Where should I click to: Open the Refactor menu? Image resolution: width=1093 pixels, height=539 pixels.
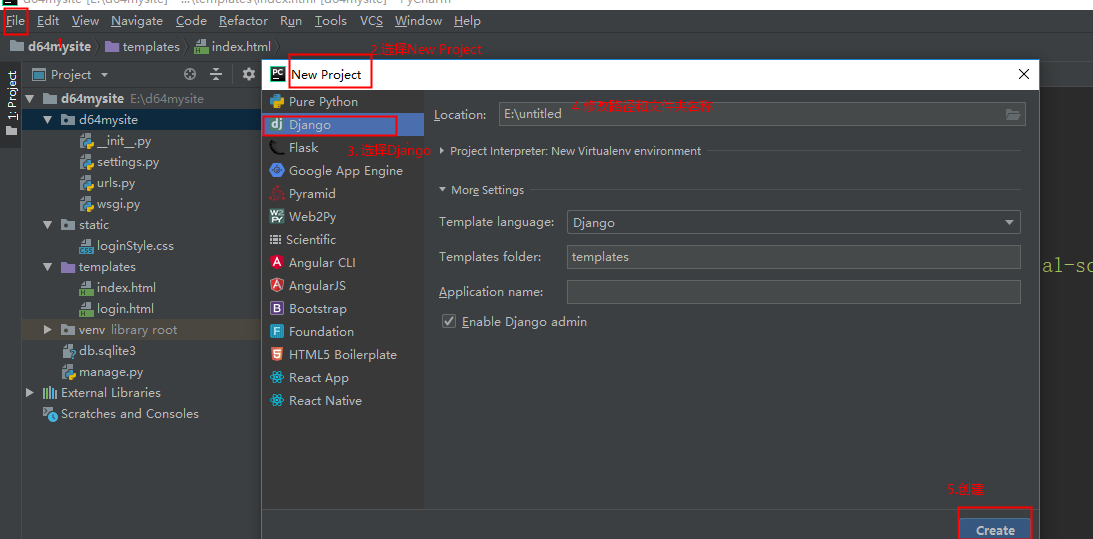pos(243,21)
